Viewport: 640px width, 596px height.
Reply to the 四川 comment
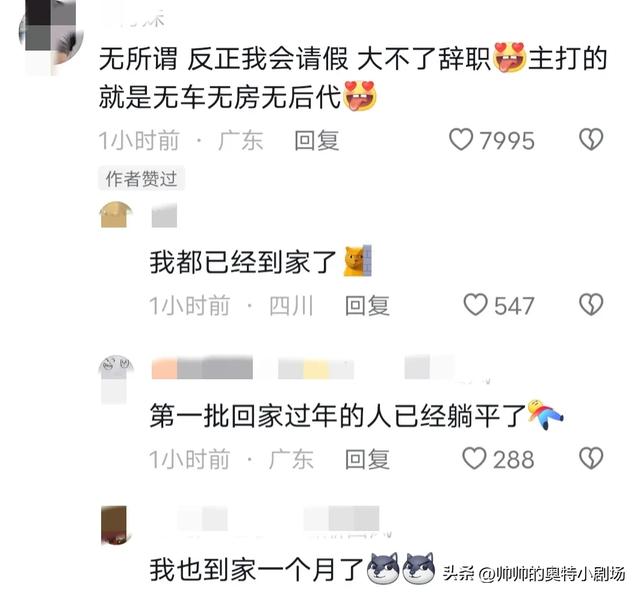pos(367,306)
